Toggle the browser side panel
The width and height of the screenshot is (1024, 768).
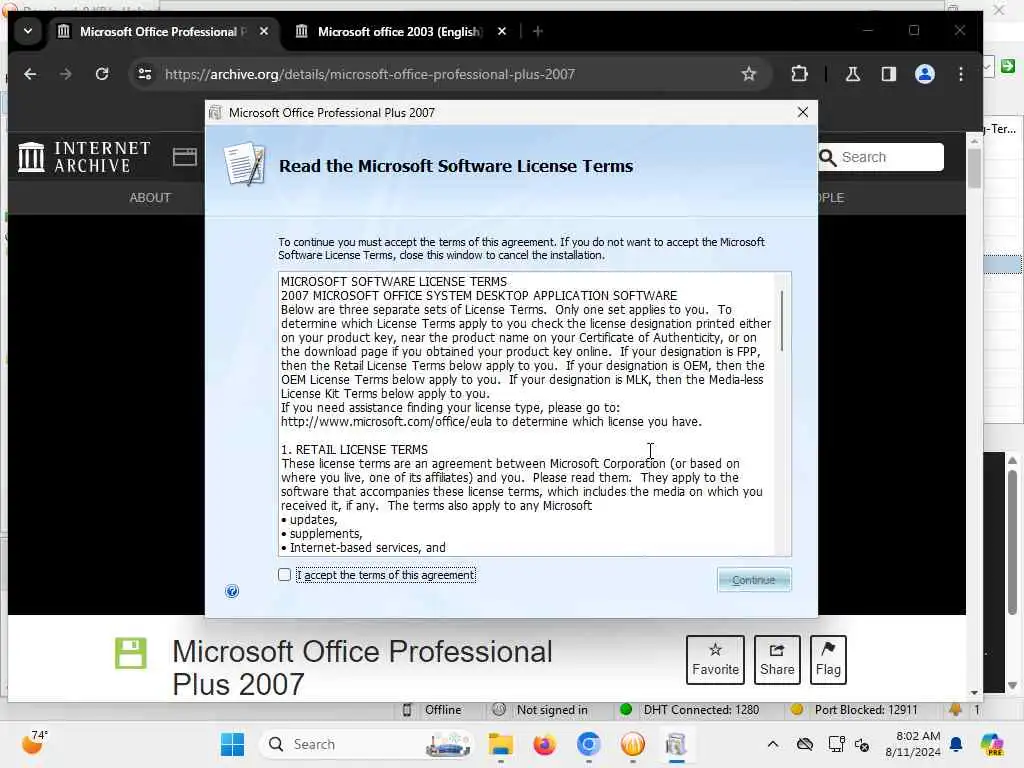tap(888, 74)
